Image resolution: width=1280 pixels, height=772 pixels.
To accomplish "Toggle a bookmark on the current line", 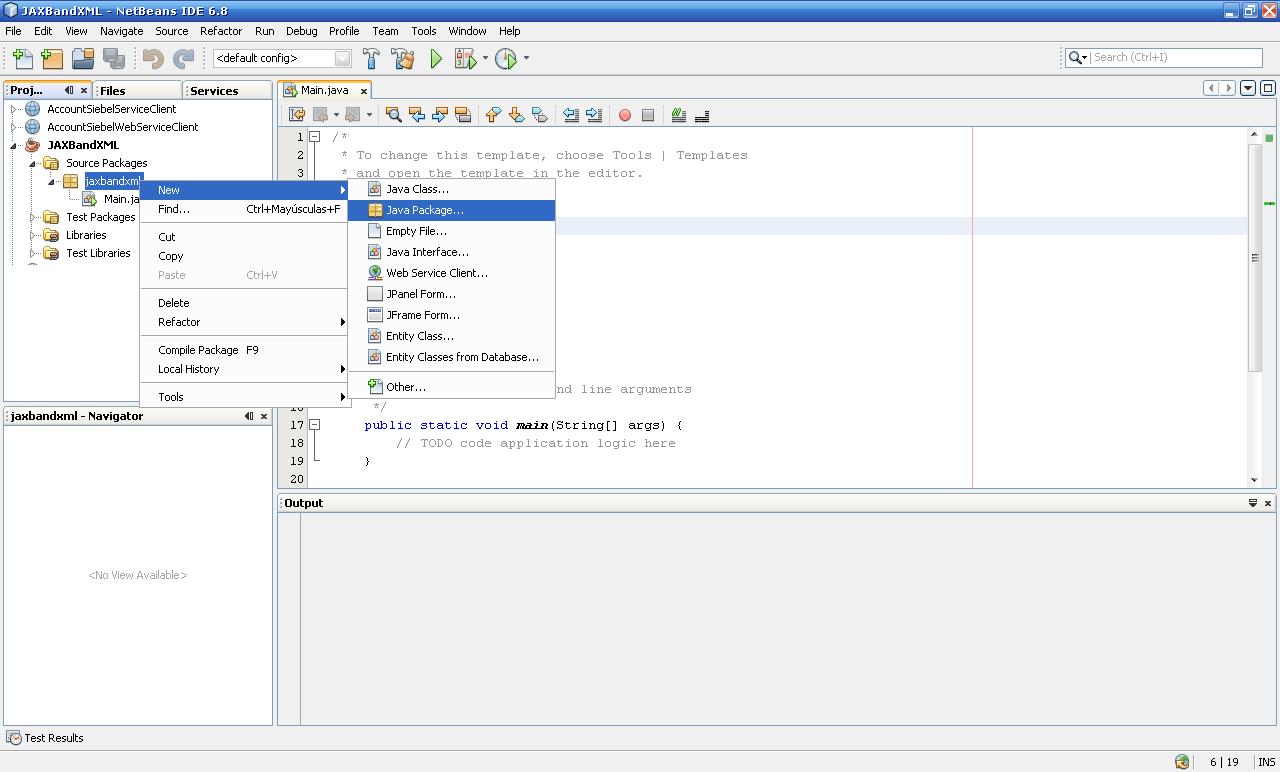I will [539, 114].
